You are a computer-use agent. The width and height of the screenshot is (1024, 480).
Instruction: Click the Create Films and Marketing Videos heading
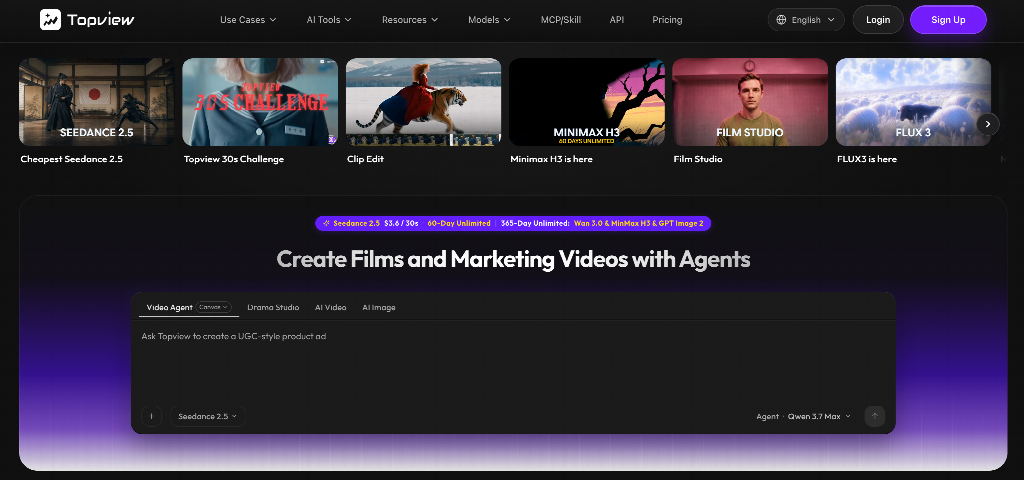pos(513,259)
